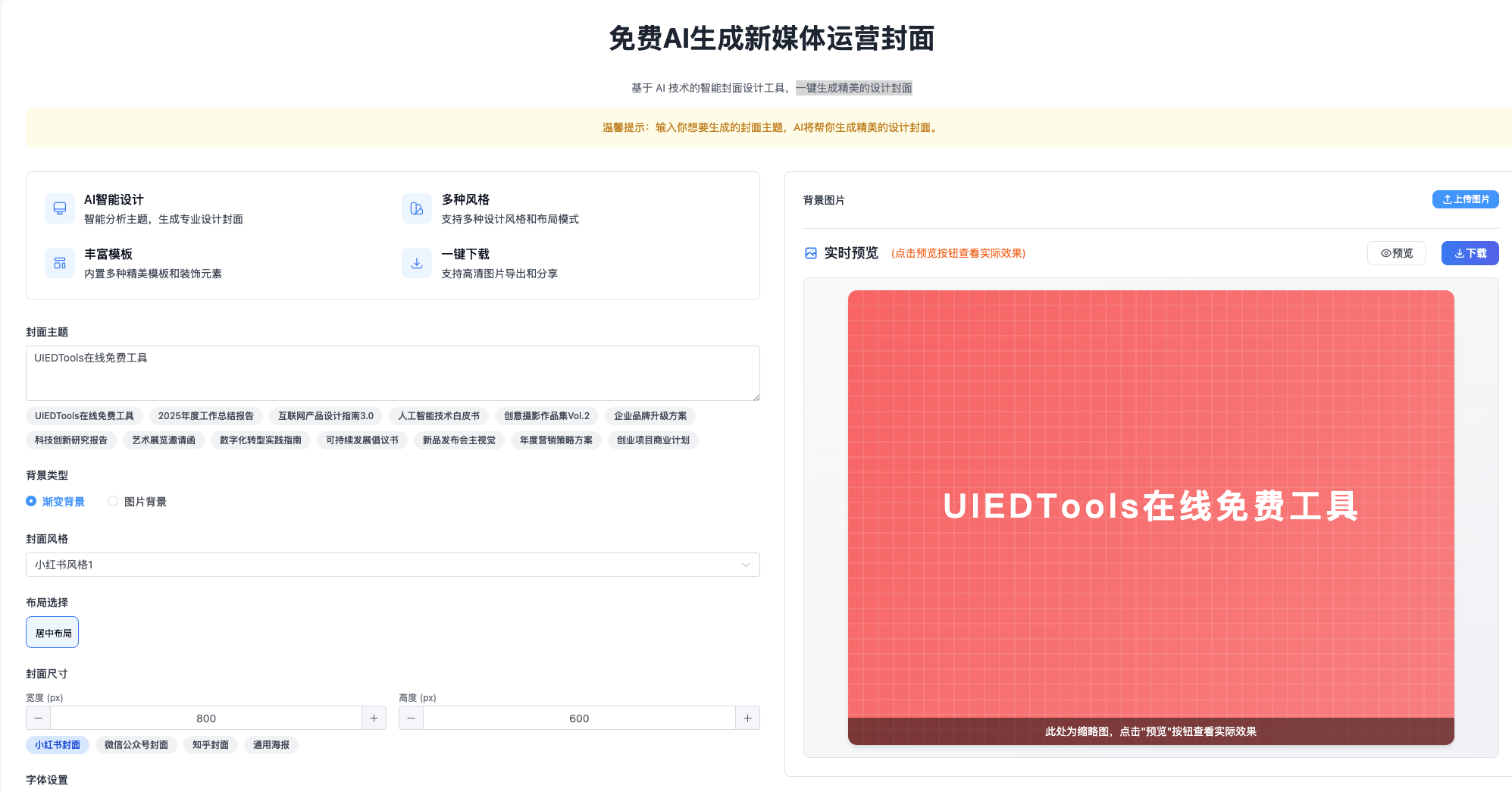Click the 丰富模板 template layout icon

(x=60, y=263)
